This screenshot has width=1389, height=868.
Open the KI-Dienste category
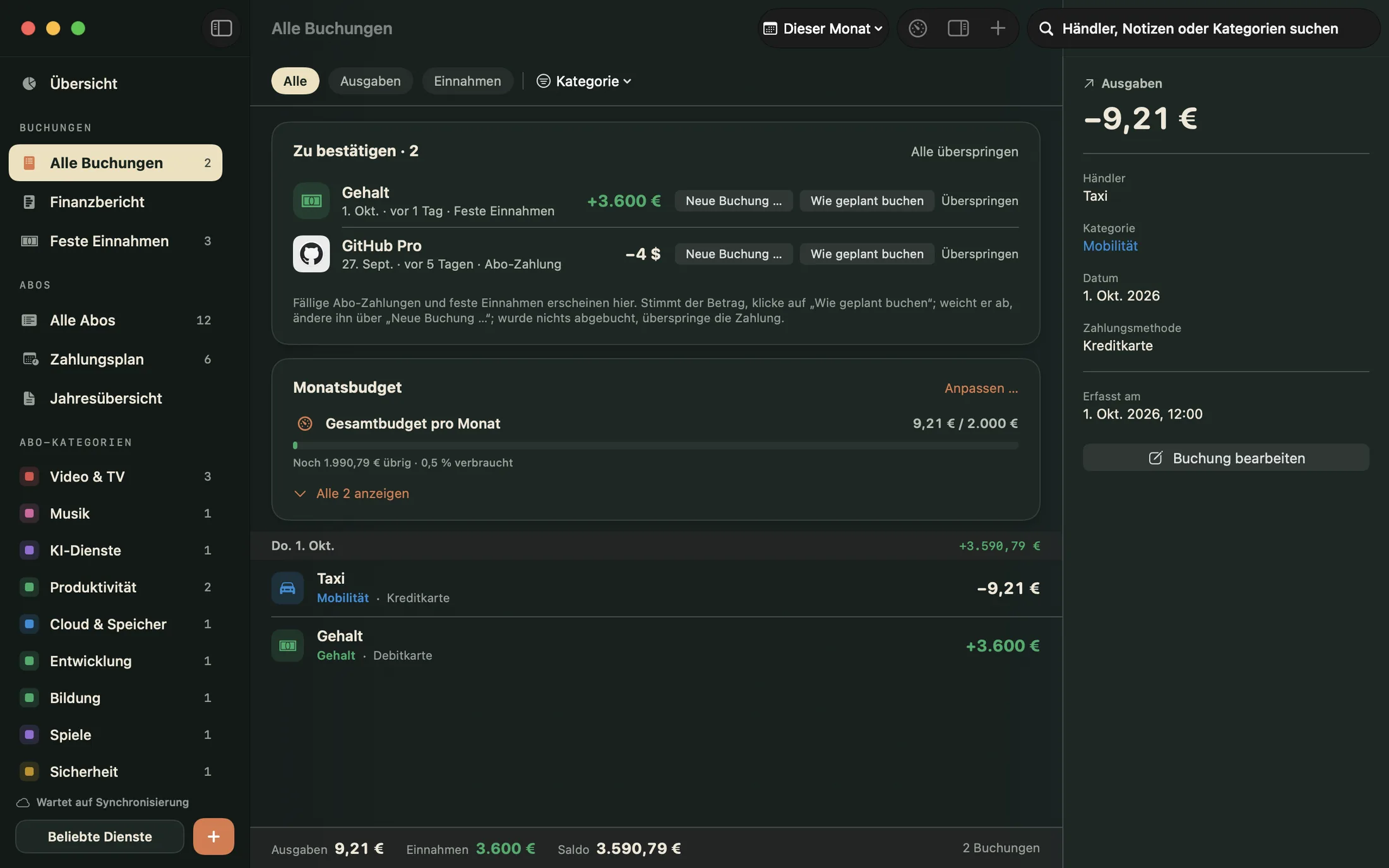tap(116, 550)
